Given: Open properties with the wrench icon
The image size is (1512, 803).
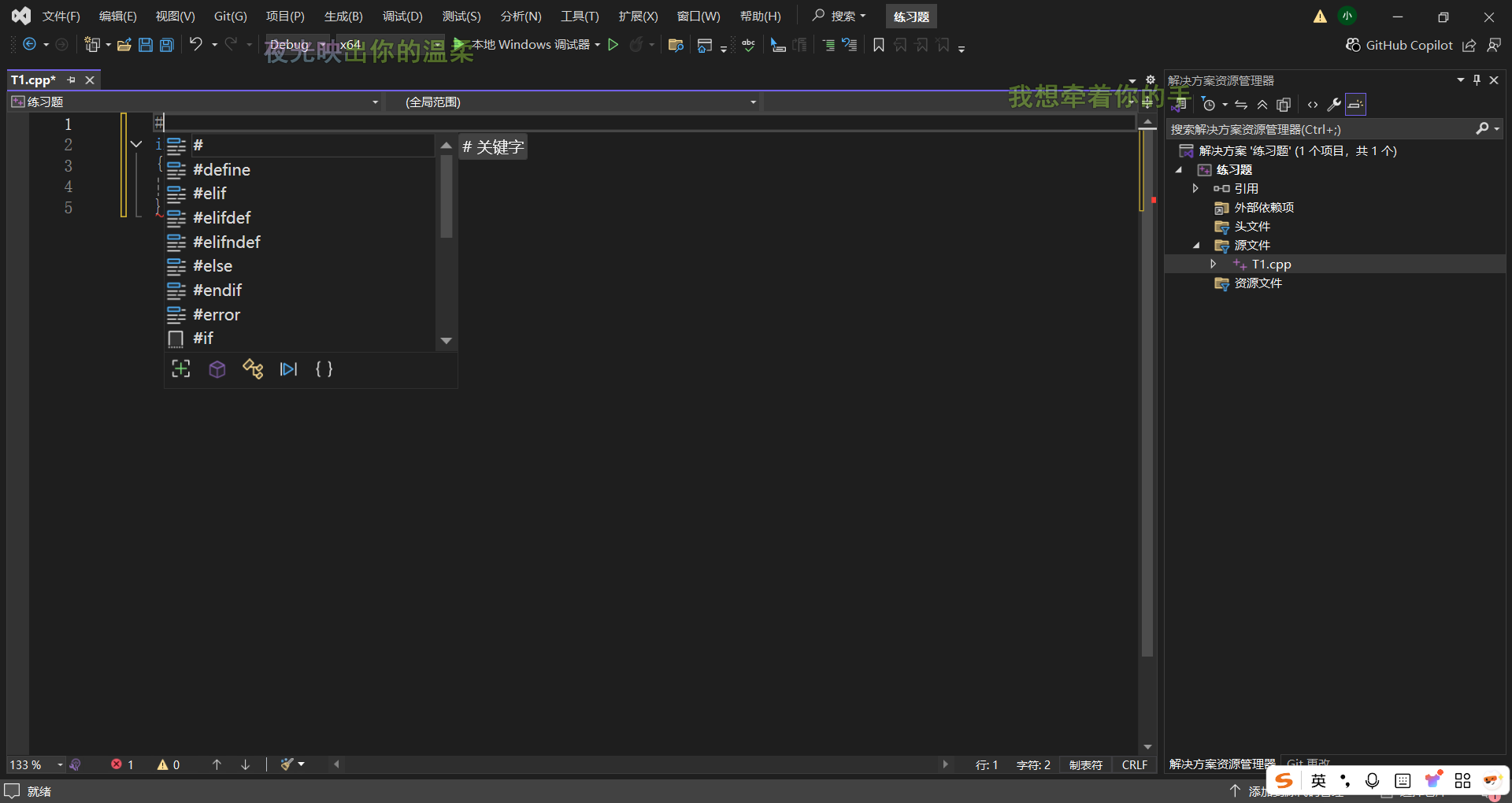Looking at the screenshot, I should click(1334, 105).
